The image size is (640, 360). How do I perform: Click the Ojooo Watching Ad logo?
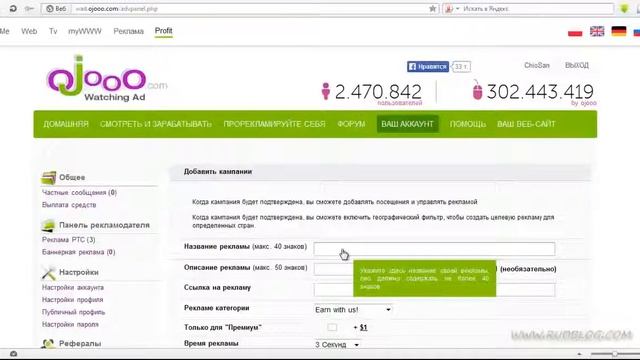coord(106,78)
